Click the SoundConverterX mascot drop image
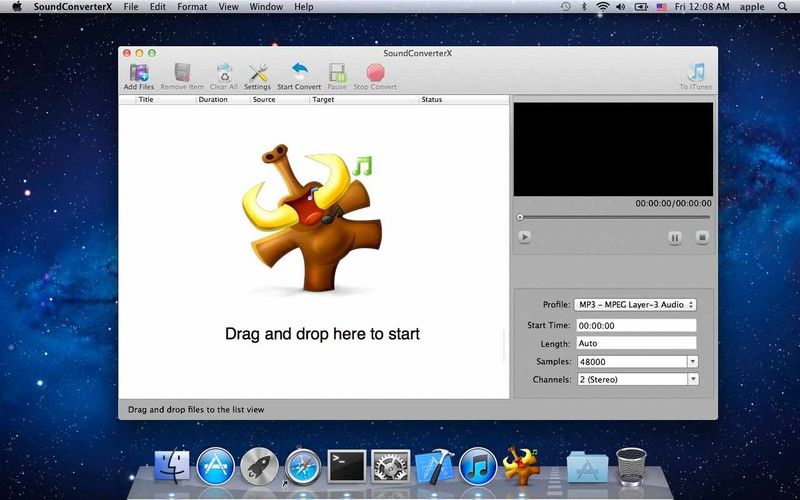The height and width of the screenshot is (500, 800). coord(312,218)
